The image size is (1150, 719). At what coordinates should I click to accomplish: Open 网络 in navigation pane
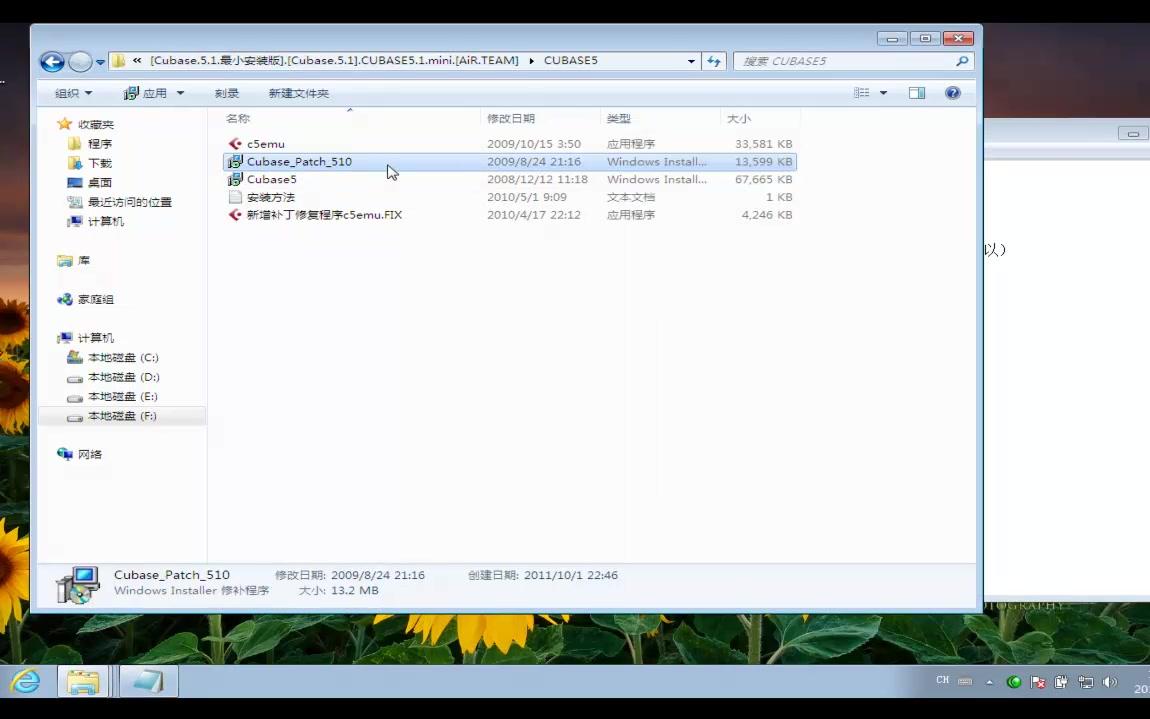(89, 454)
